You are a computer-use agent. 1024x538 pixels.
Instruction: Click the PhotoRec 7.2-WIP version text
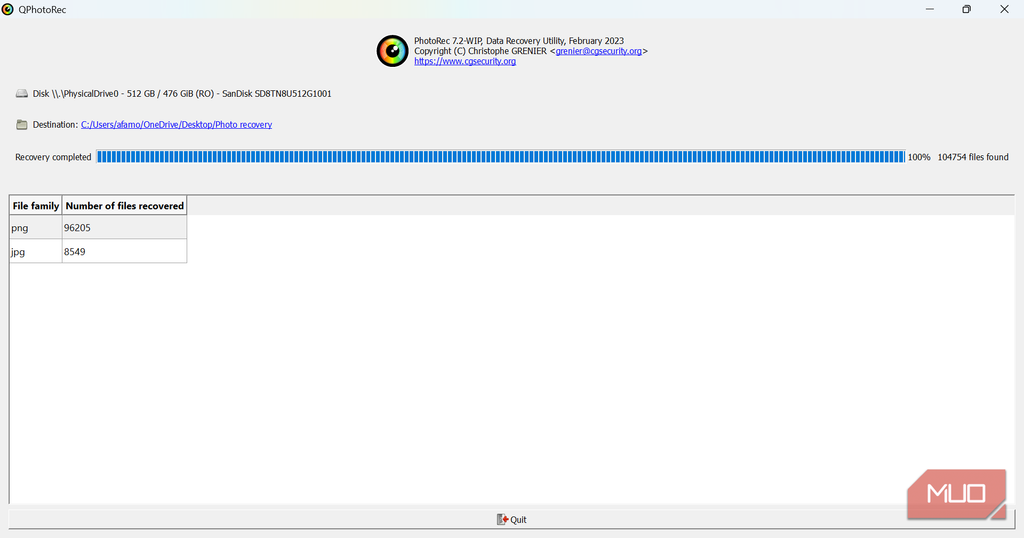(519, 40)
